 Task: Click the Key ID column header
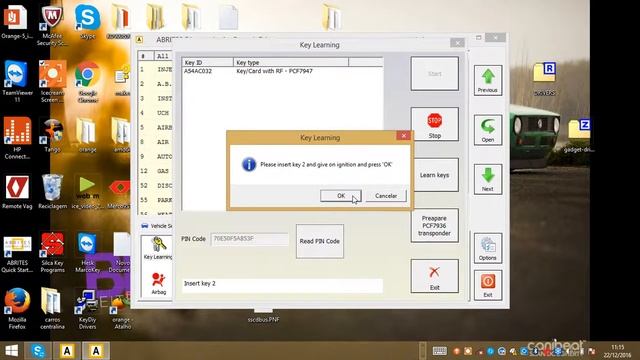[x=208, y=62]
